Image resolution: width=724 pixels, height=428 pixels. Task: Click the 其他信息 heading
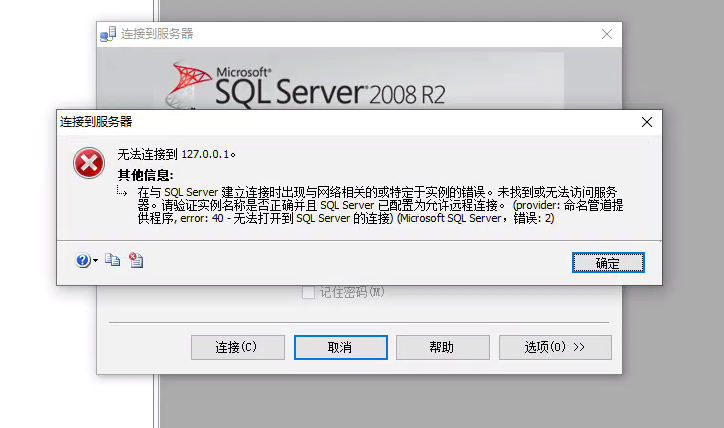(x=145, y=175)
